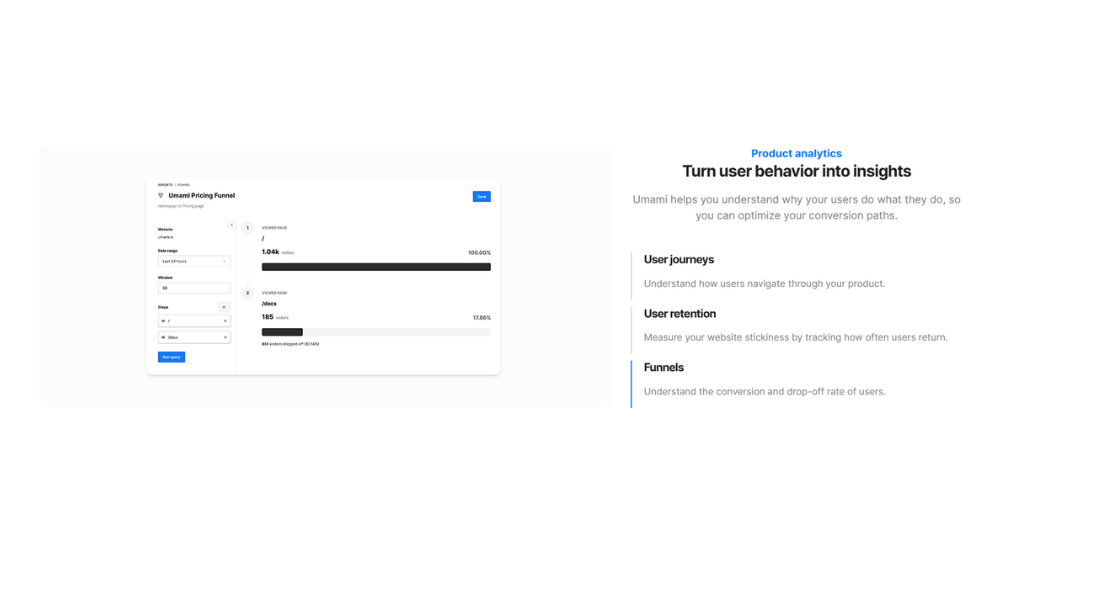Click the Window input field

coord(194,288)
